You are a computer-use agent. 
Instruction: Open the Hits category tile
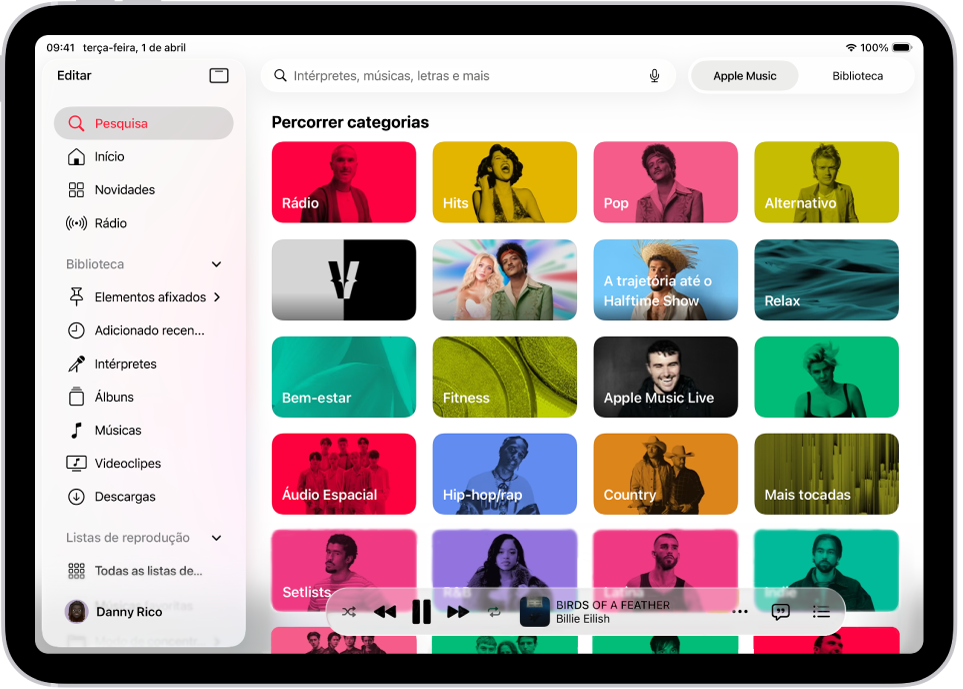pyautogui.click(x=505, y=182)
